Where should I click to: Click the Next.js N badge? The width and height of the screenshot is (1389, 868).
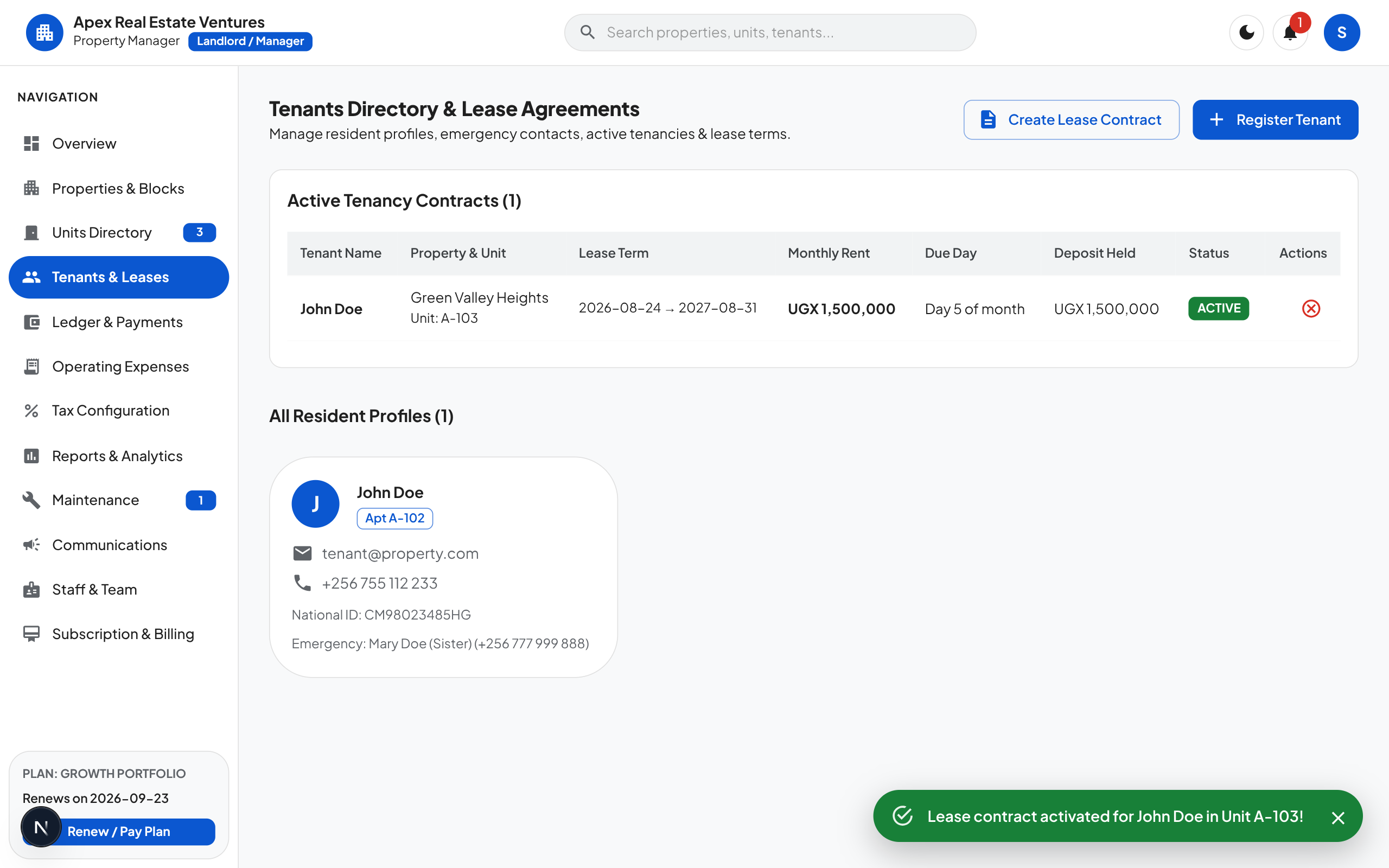41,827
